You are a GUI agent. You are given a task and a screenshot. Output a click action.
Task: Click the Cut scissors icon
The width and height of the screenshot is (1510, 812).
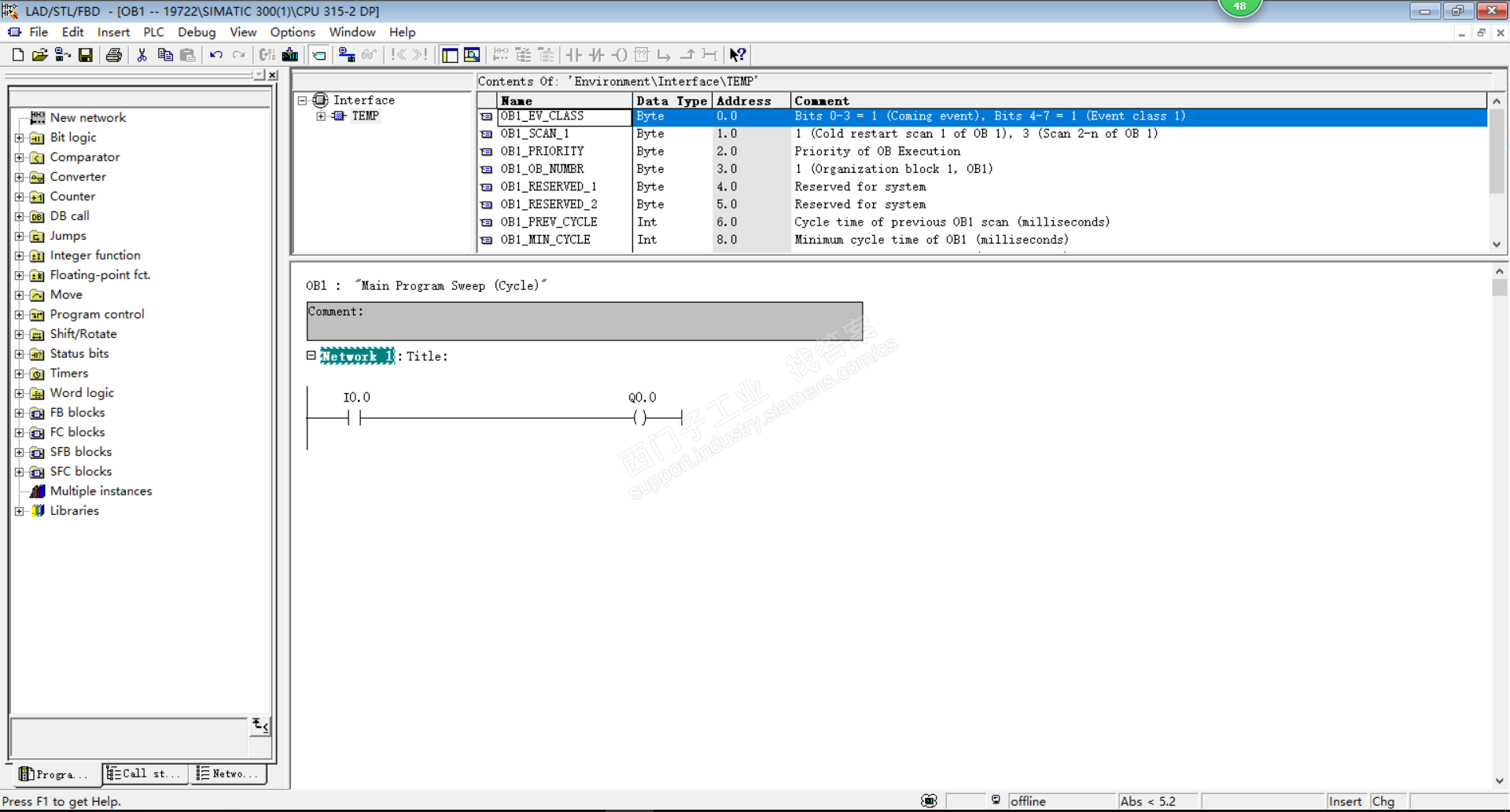[x=142, y=55]
